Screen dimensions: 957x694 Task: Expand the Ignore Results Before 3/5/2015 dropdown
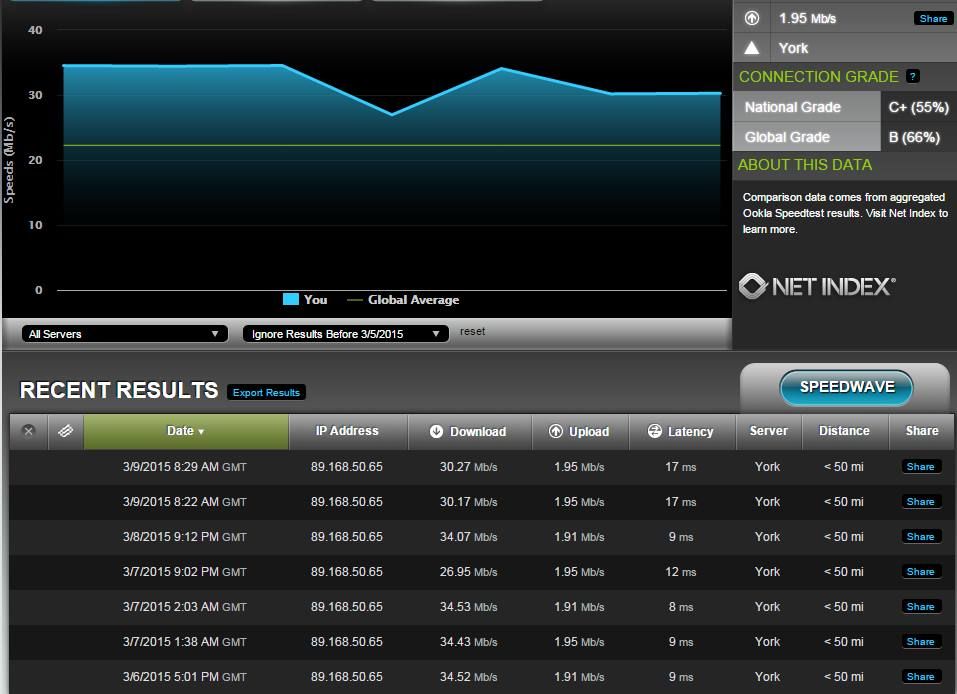click(345, 334)
